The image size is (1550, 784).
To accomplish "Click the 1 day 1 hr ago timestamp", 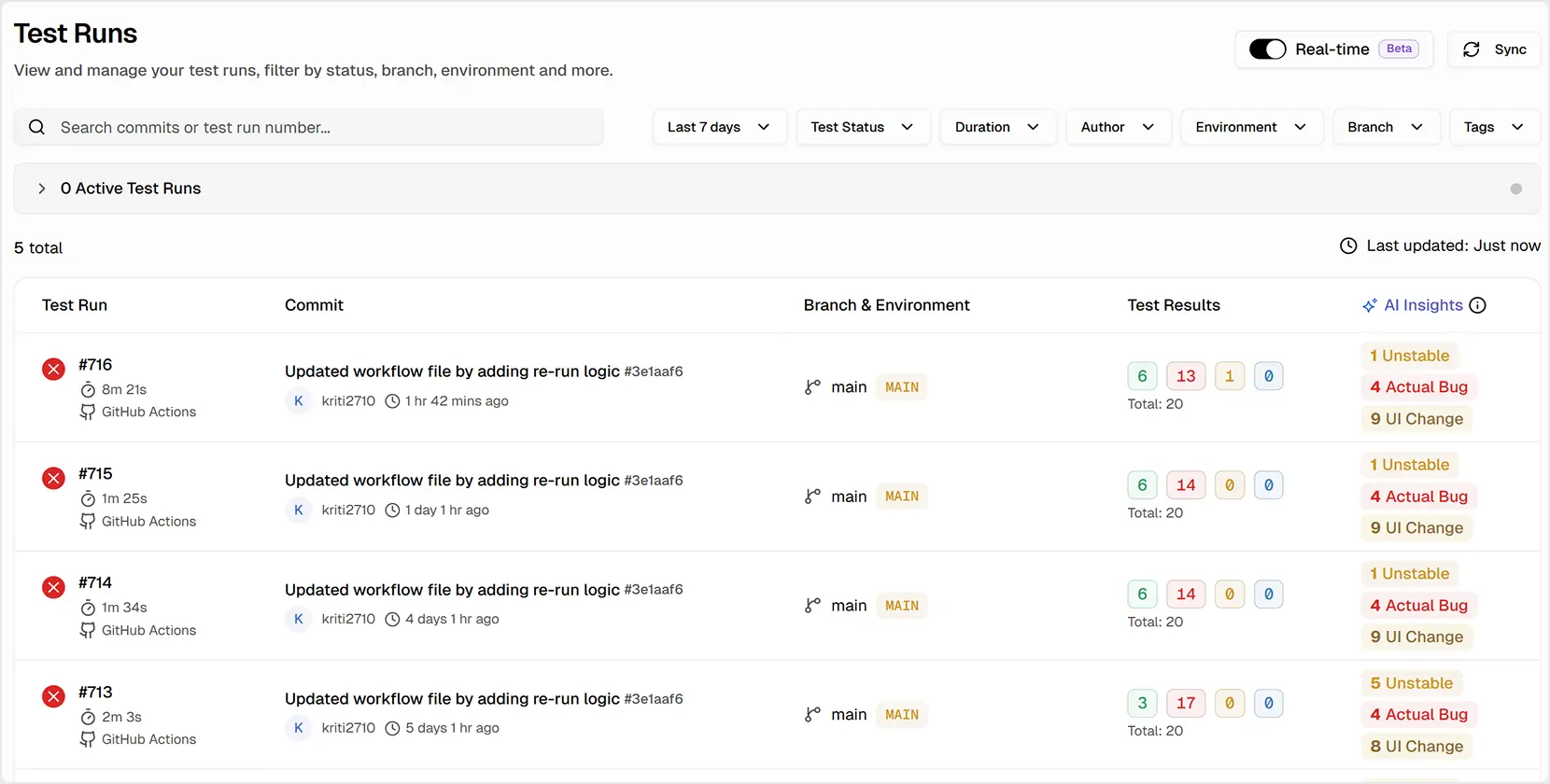I will click(x=447, y=510).
